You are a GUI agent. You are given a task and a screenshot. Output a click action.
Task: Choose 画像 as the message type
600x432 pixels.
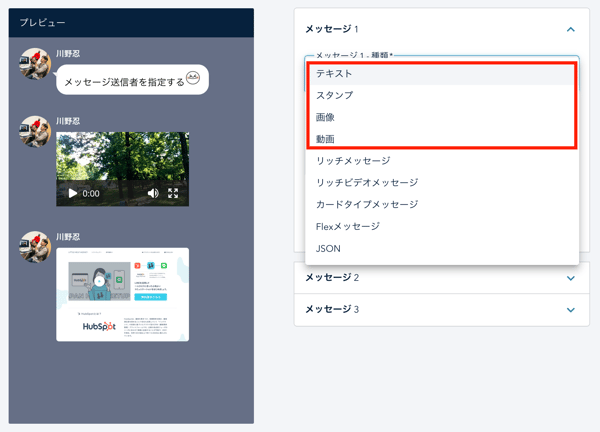[x=325, y=117]
